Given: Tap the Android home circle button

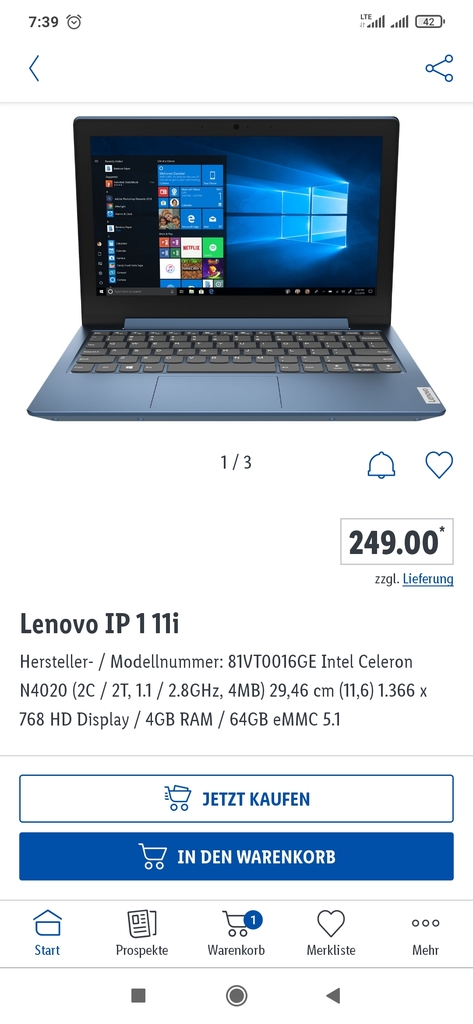Looking at the screenshot, I should point(236,995).
